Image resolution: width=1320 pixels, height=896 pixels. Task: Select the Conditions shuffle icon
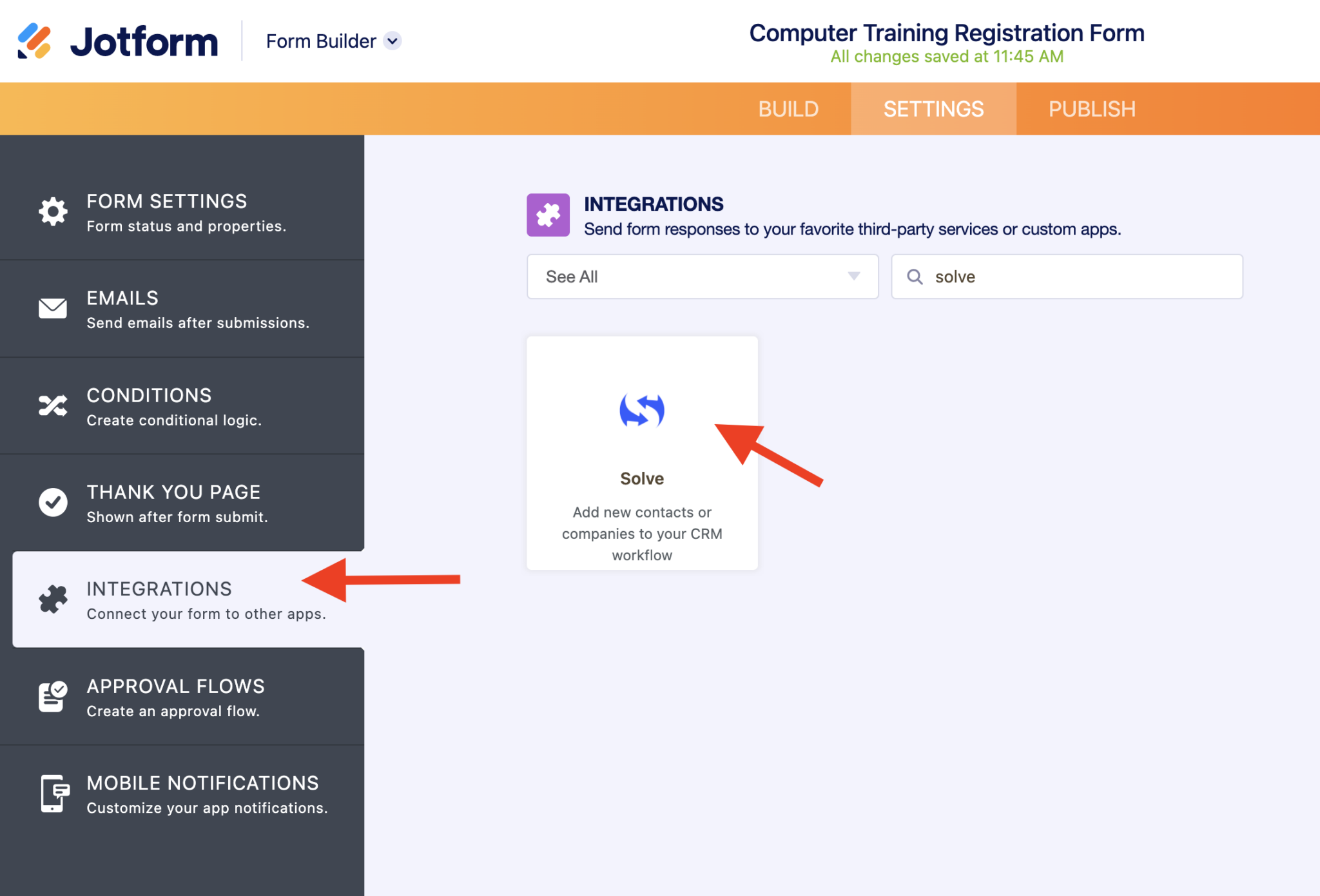coord(52,405)
